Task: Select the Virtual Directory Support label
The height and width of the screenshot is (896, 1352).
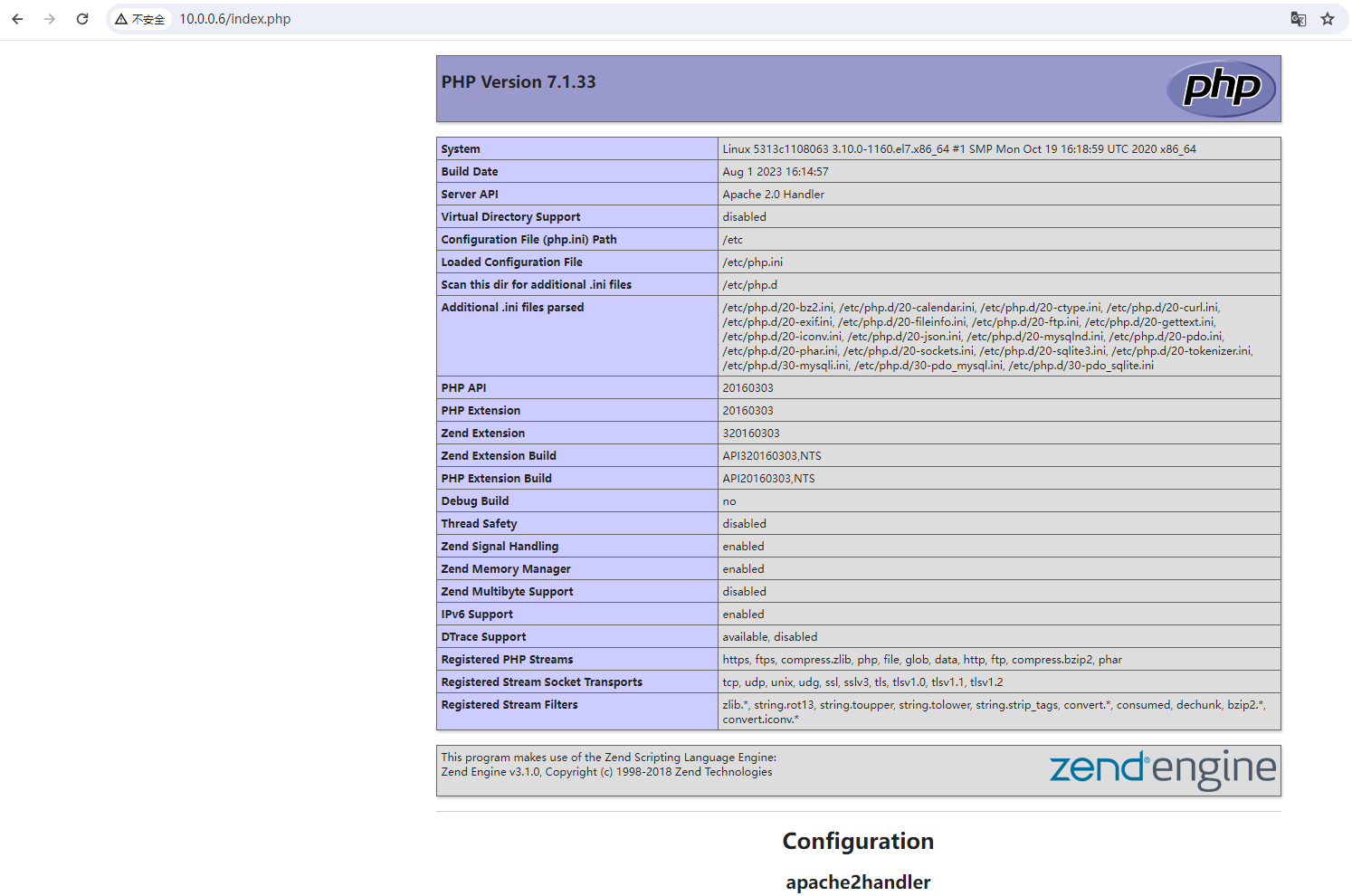Action: 511,217
